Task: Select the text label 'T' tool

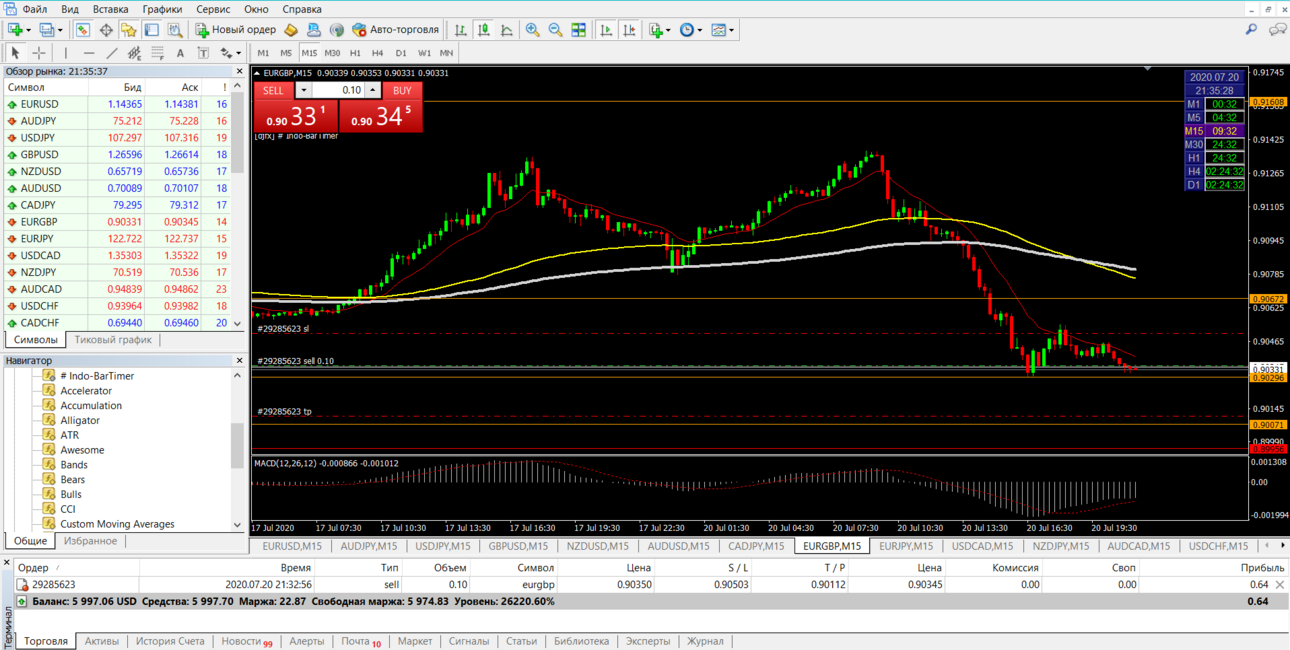Action: tap(203, 53)
